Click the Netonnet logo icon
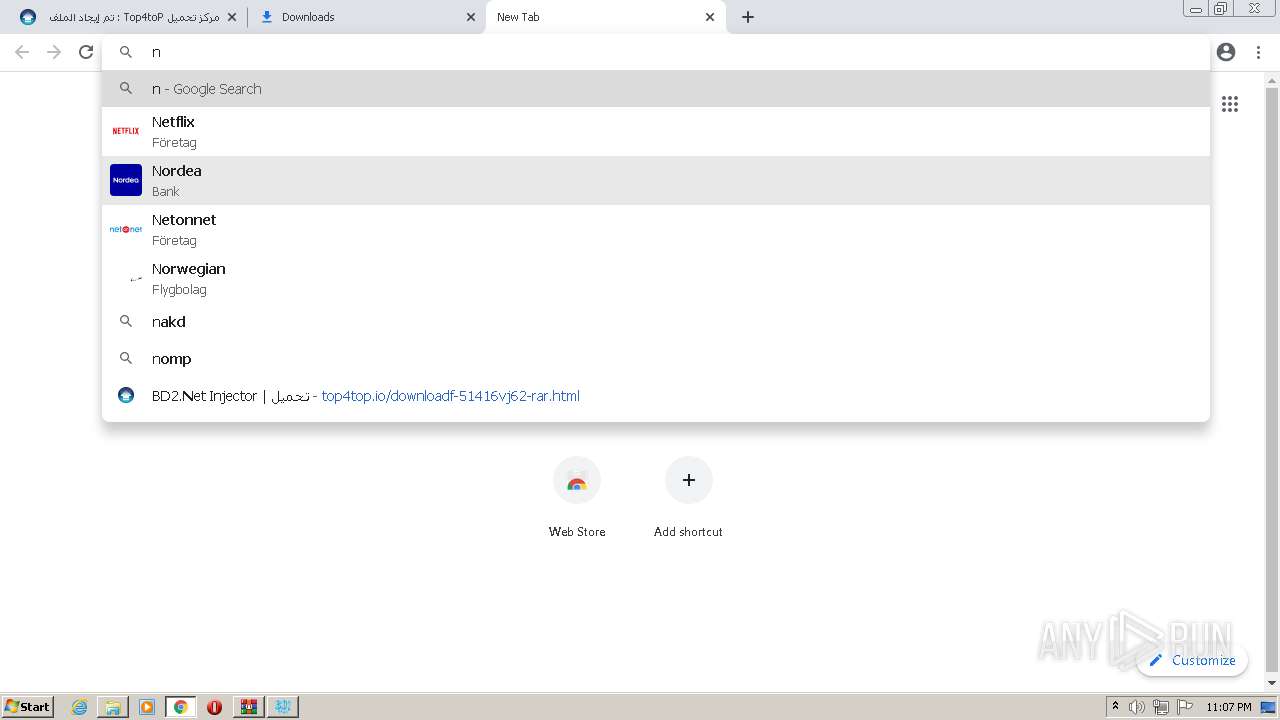This screenshot has width=1280, height=720. coord(126,229)
